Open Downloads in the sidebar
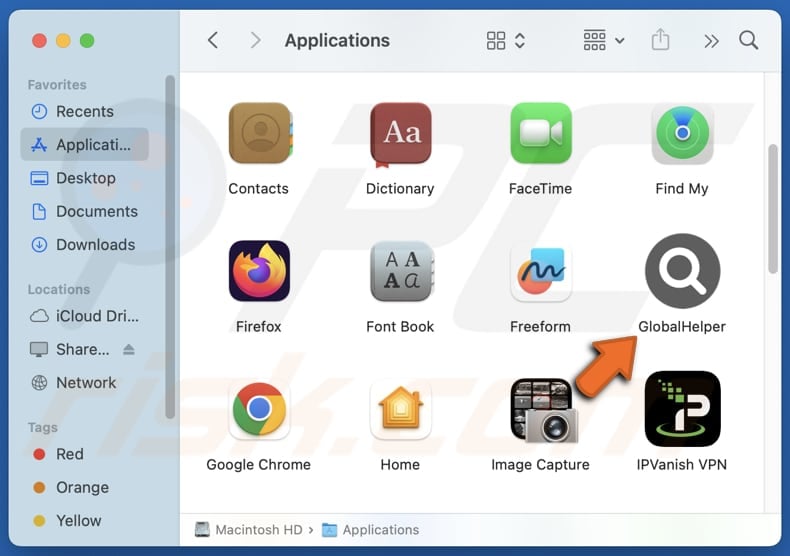The height and width of the screenshot is (556, 790). [x=84, y=245]
